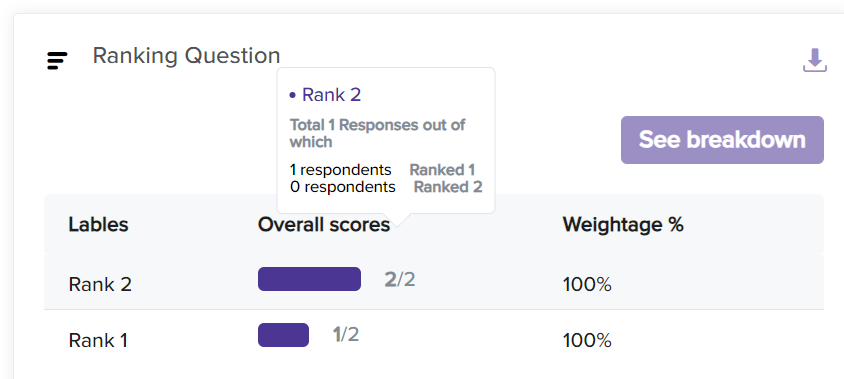Click the Ranked 1 text in tooltip
This screenshot has height=379, width=844.
442,170
